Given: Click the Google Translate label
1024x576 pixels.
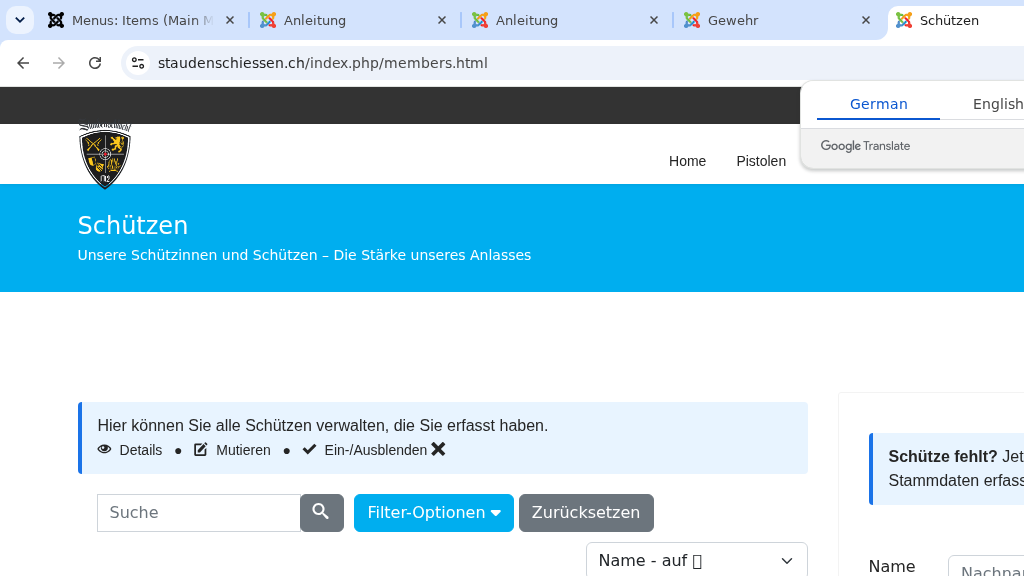Looking at the screenshot, I should point(865,146).
